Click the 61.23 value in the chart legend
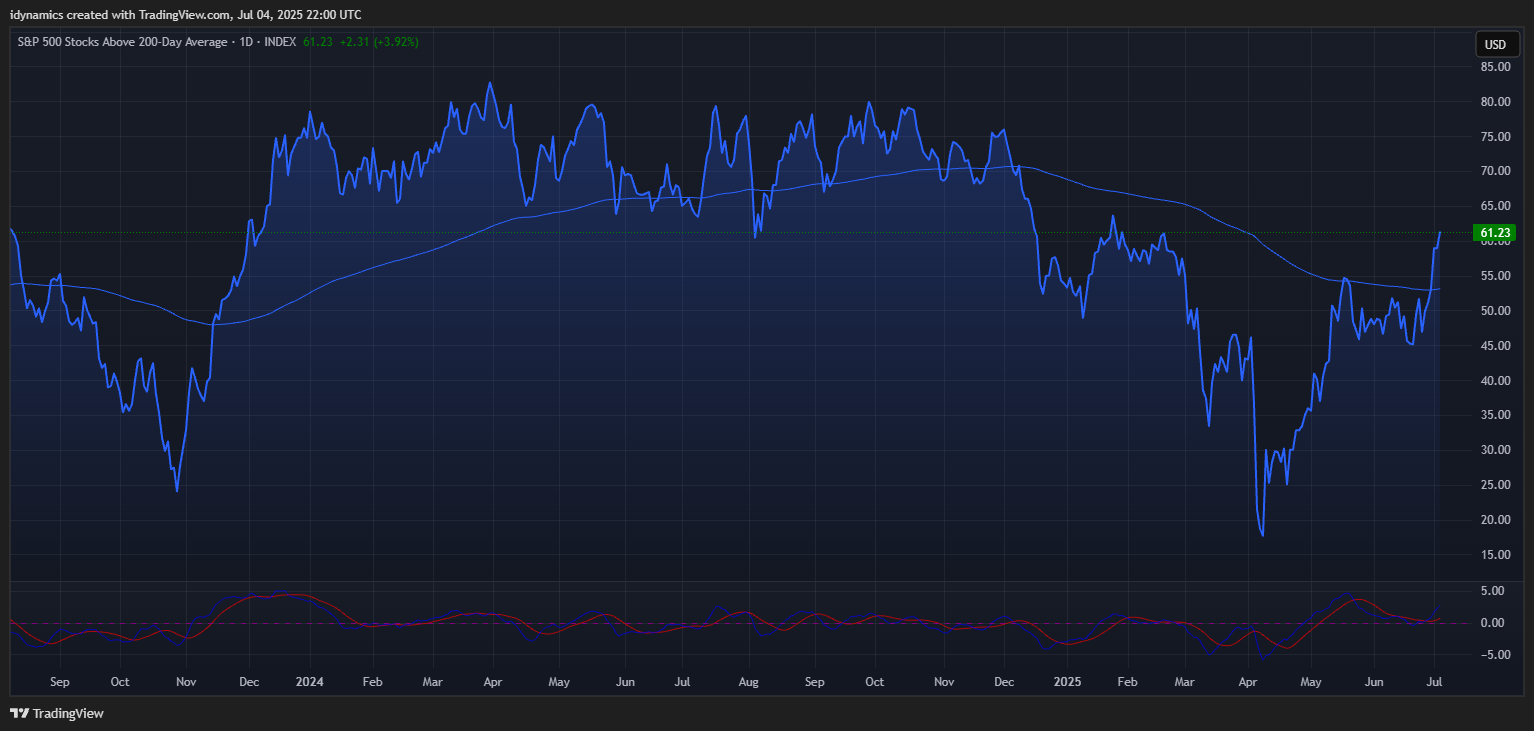The height and width of the screenshot is (731, 1534). [317, 42]
